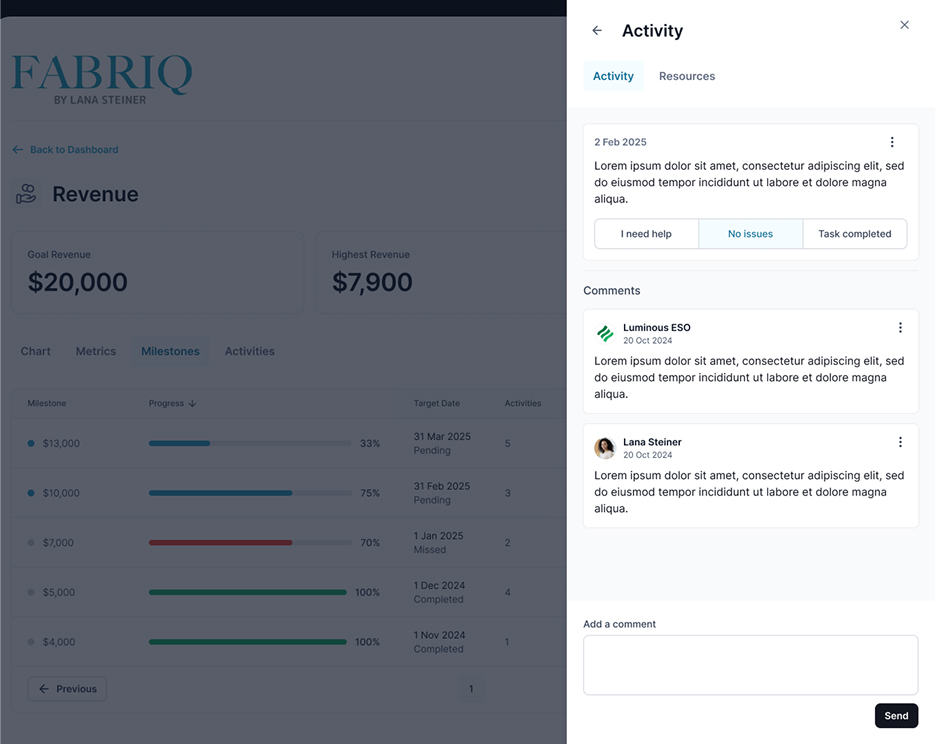Open the Activities tab
Image resolution: width=937 pixels, height=744 pixels.
pyautogui.click(x=250, y=351)
